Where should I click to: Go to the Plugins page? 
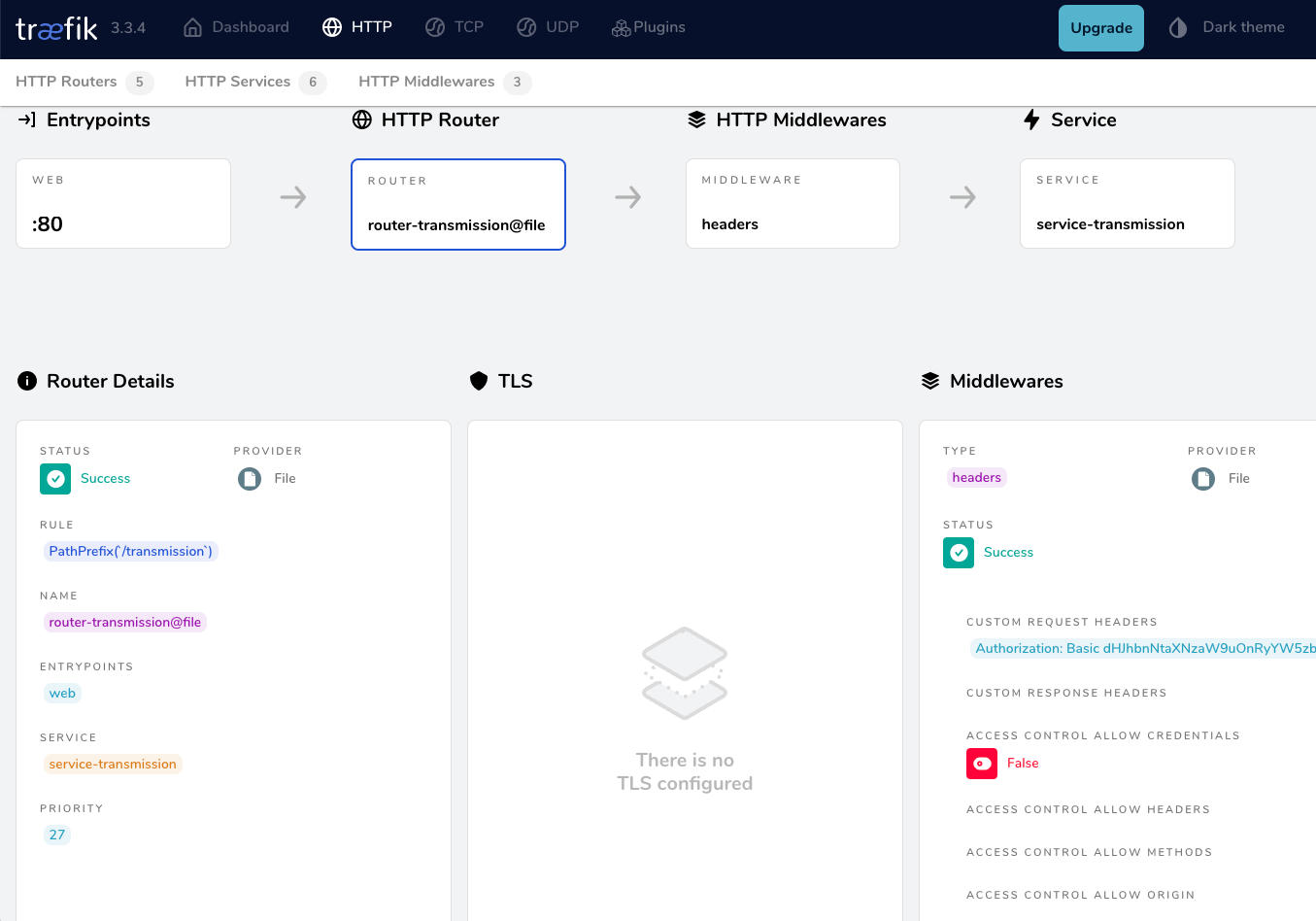pos(648,27)
